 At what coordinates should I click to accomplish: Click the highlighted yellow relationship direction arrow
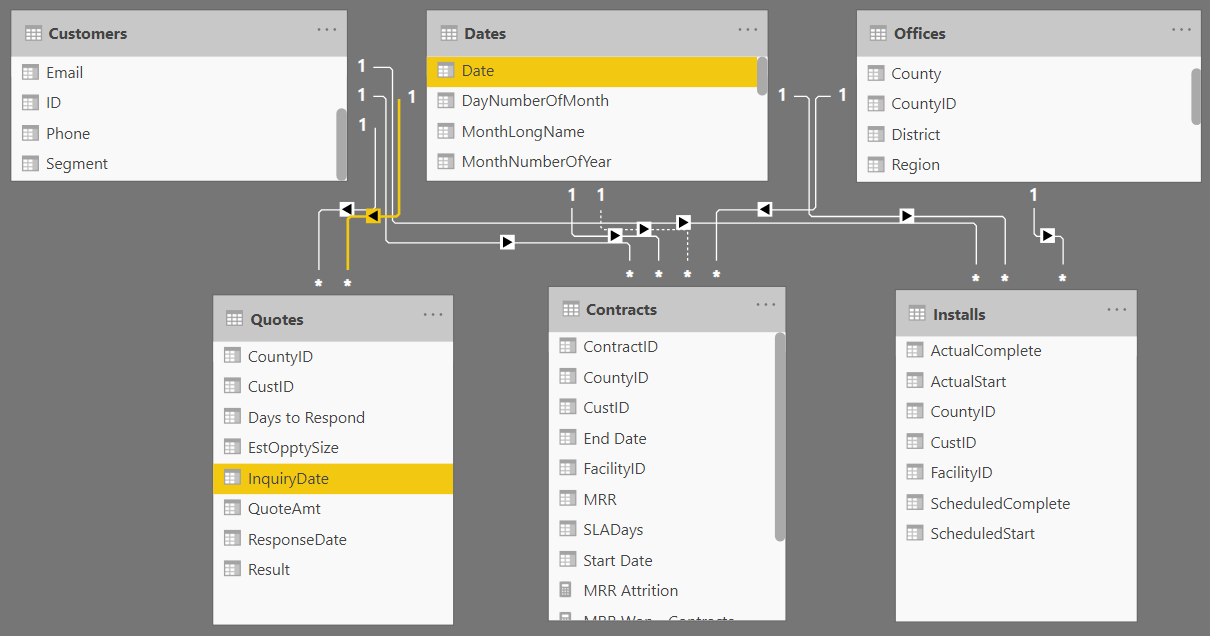pyautogui.click(x=372, y=216)
